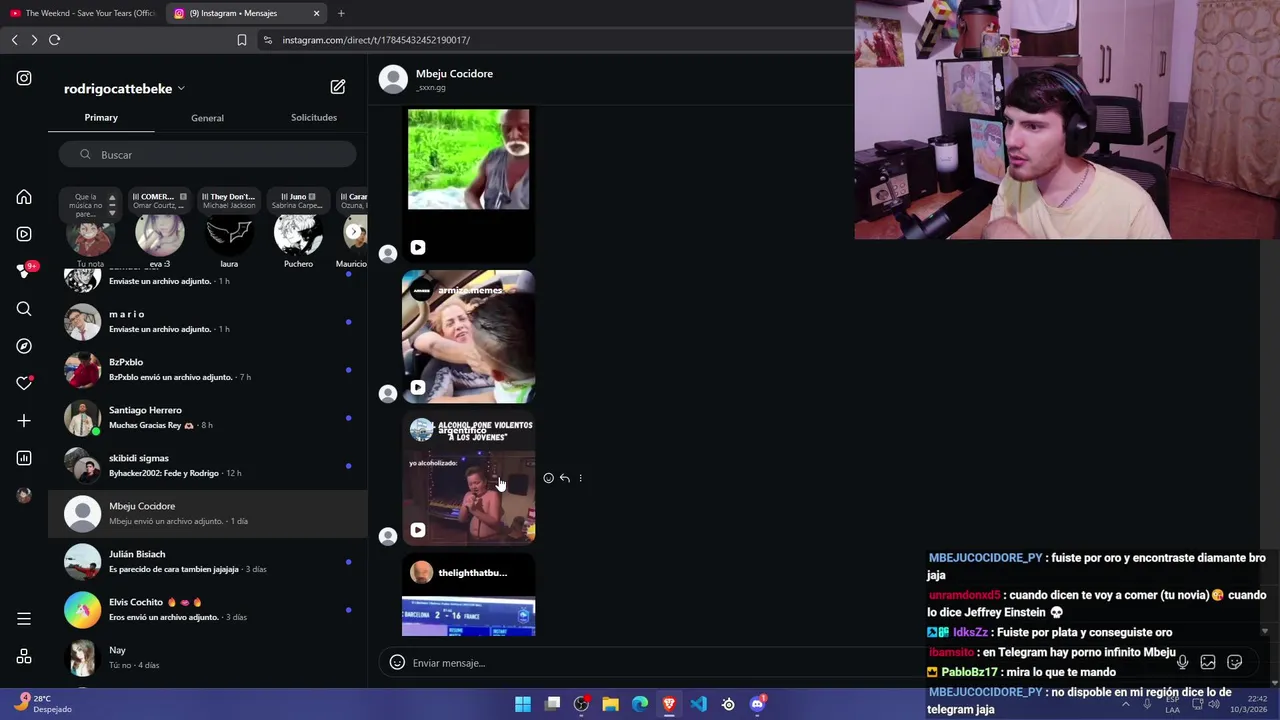Open profile avatar in sidebar

tap(24, 495)
